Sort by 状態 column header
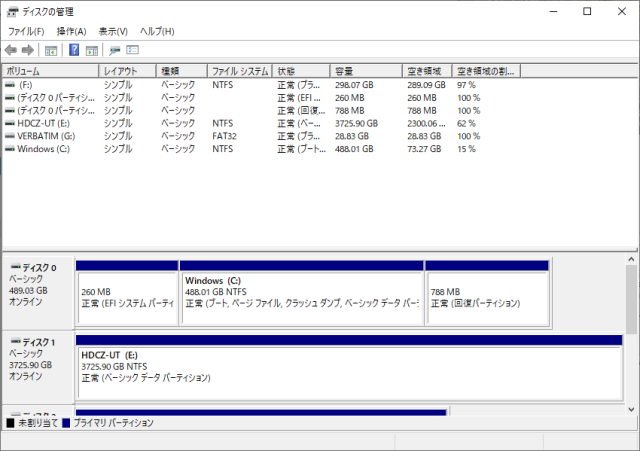The width and height of the screenshot is (640, 451). point(301,71)
